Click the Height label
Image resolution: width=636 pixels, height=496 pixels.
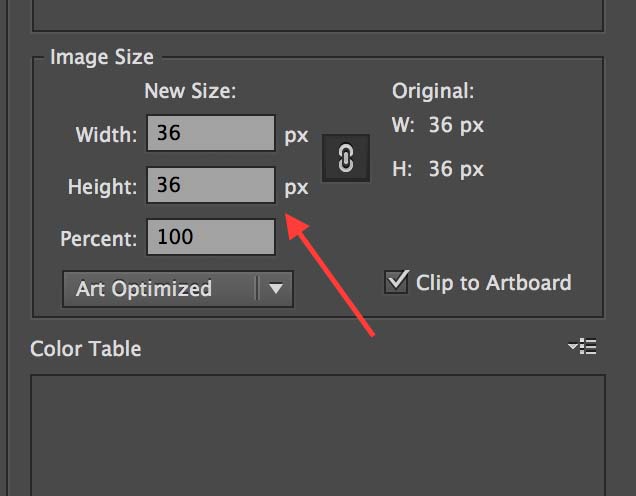coord(102,187)
